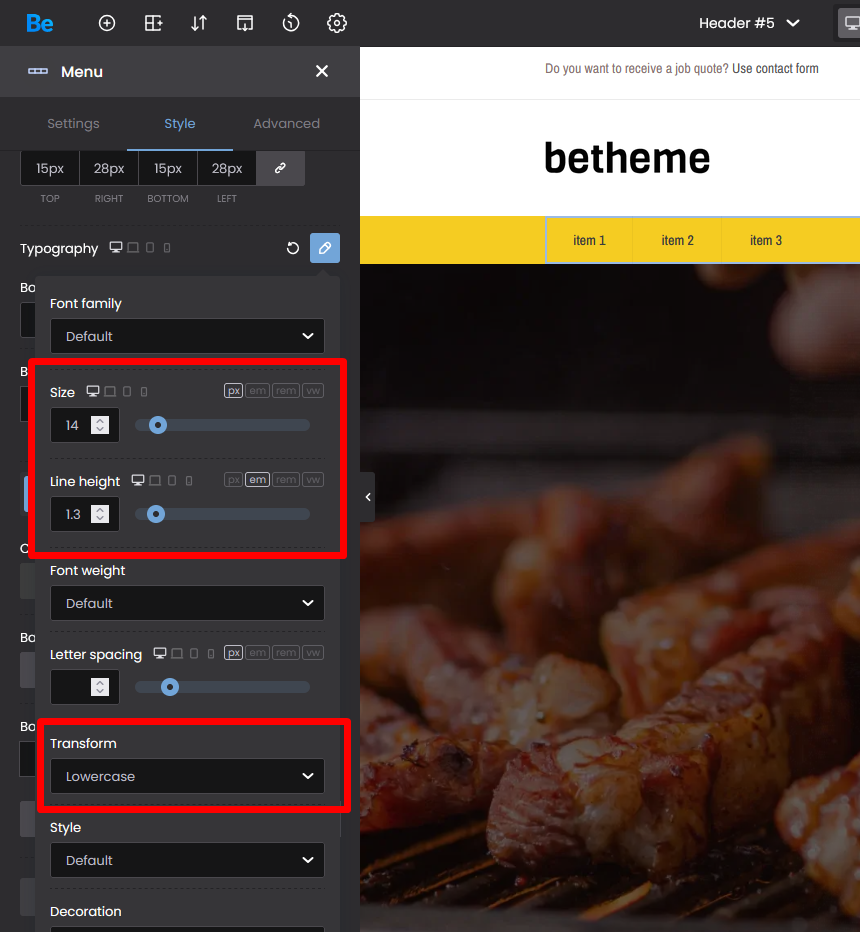Click the Size slider handle
This screenshot has height=932, width=860.
click(157, 425)
